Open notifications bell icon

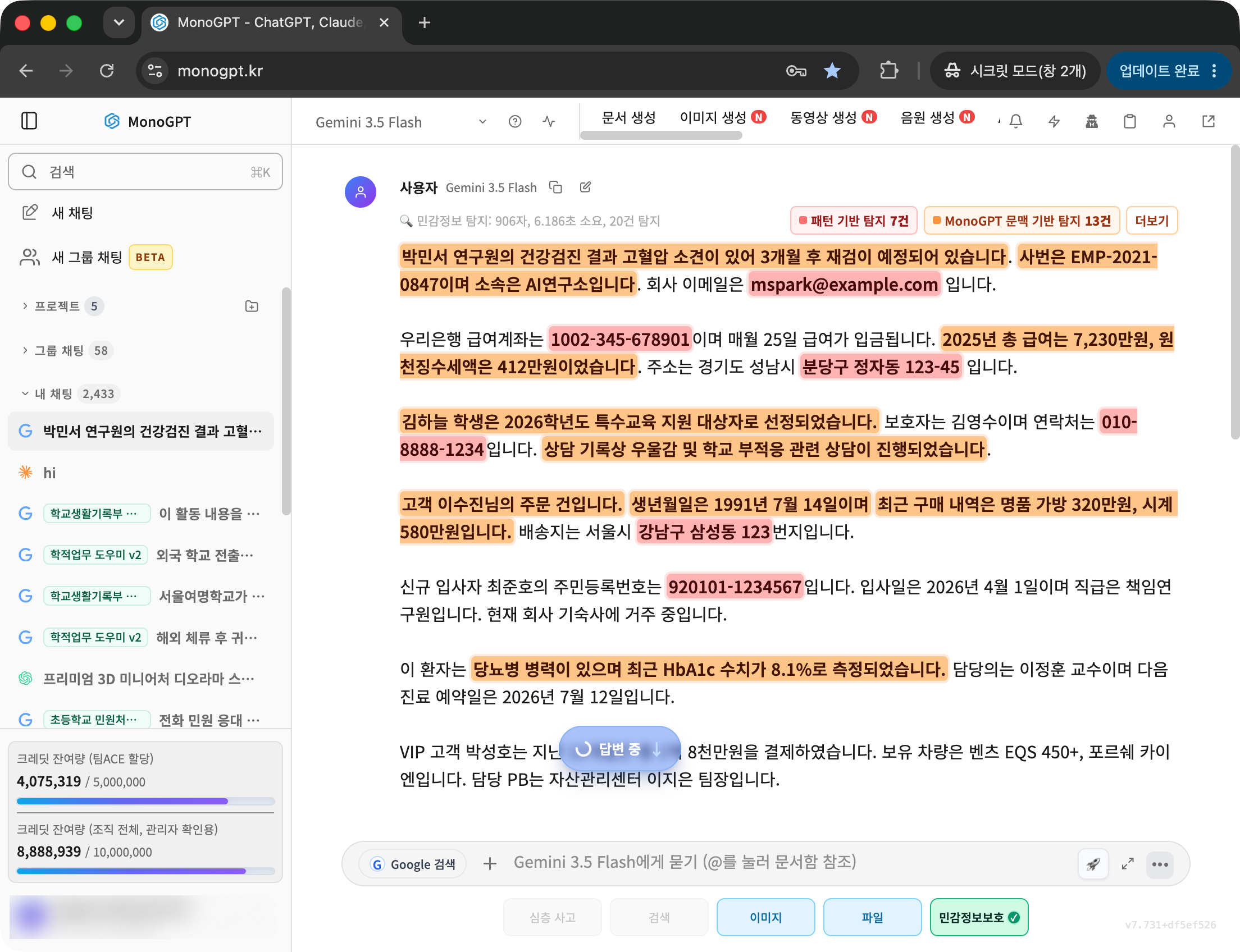pyautogui.click(x=1016, y=121)
